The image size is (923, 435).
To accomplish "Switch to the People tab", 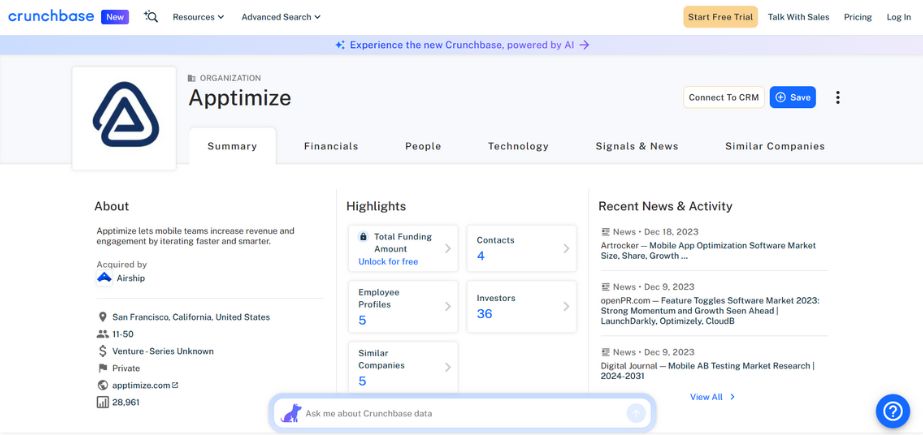I will pyautogui.click(x=423, y=146).
